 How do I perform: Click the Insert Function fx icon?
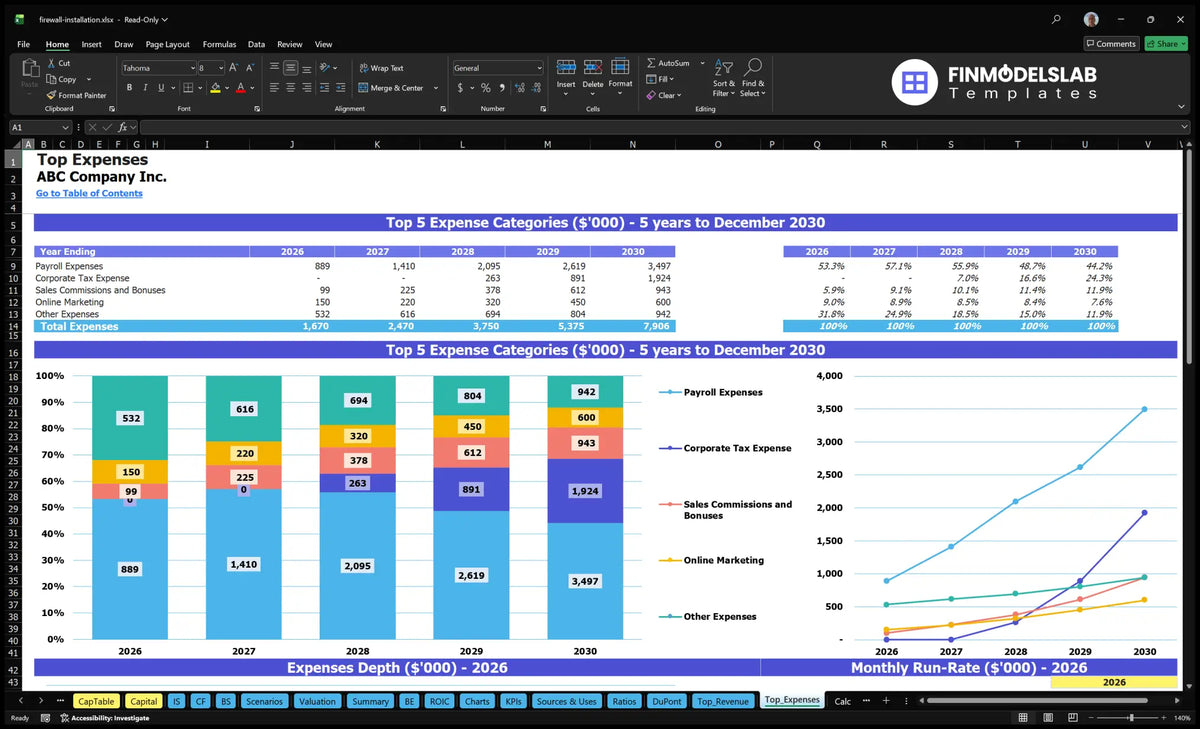pyautogui.click(x=124, y=128)
